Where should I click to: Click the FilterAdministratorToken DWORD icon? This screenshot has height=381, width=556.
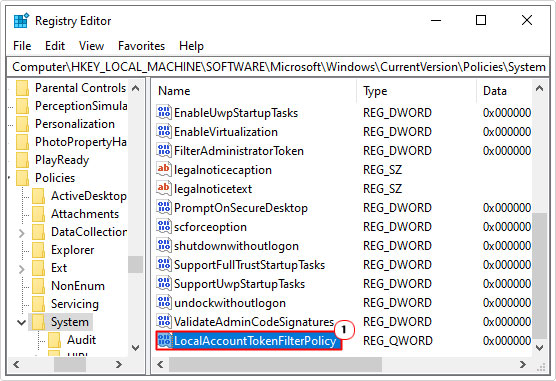(163, 150)
